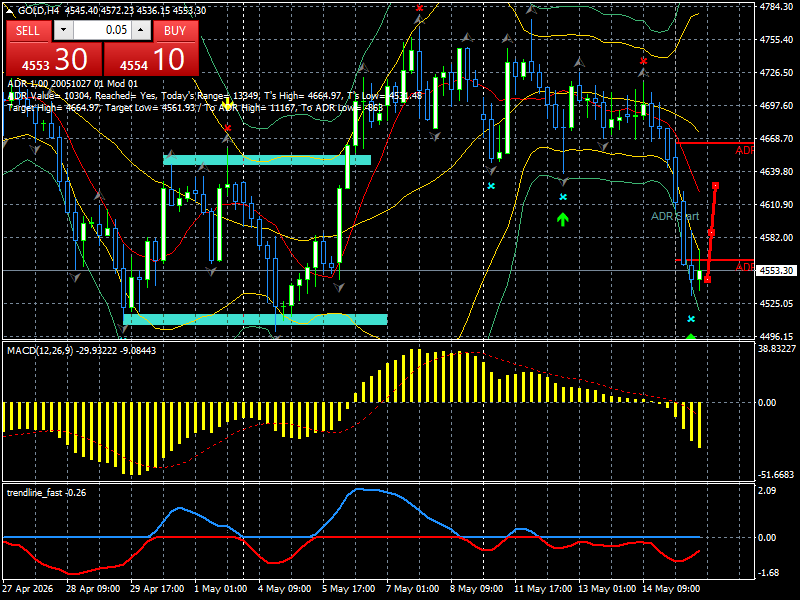Click the SELL button in one-click panel
Image resolution: width=800 pixels, height=600 pixels.
click(x=28, y=31)
